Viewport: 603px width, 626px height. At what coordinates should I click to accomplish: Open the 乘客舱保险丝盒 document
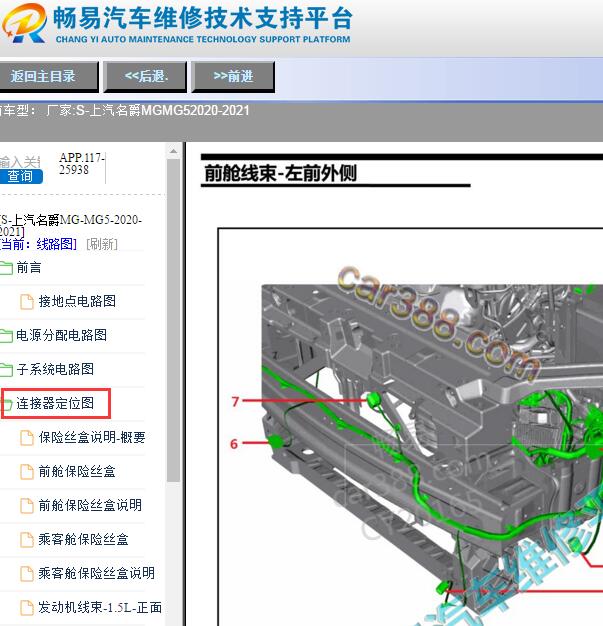point(83,539)
